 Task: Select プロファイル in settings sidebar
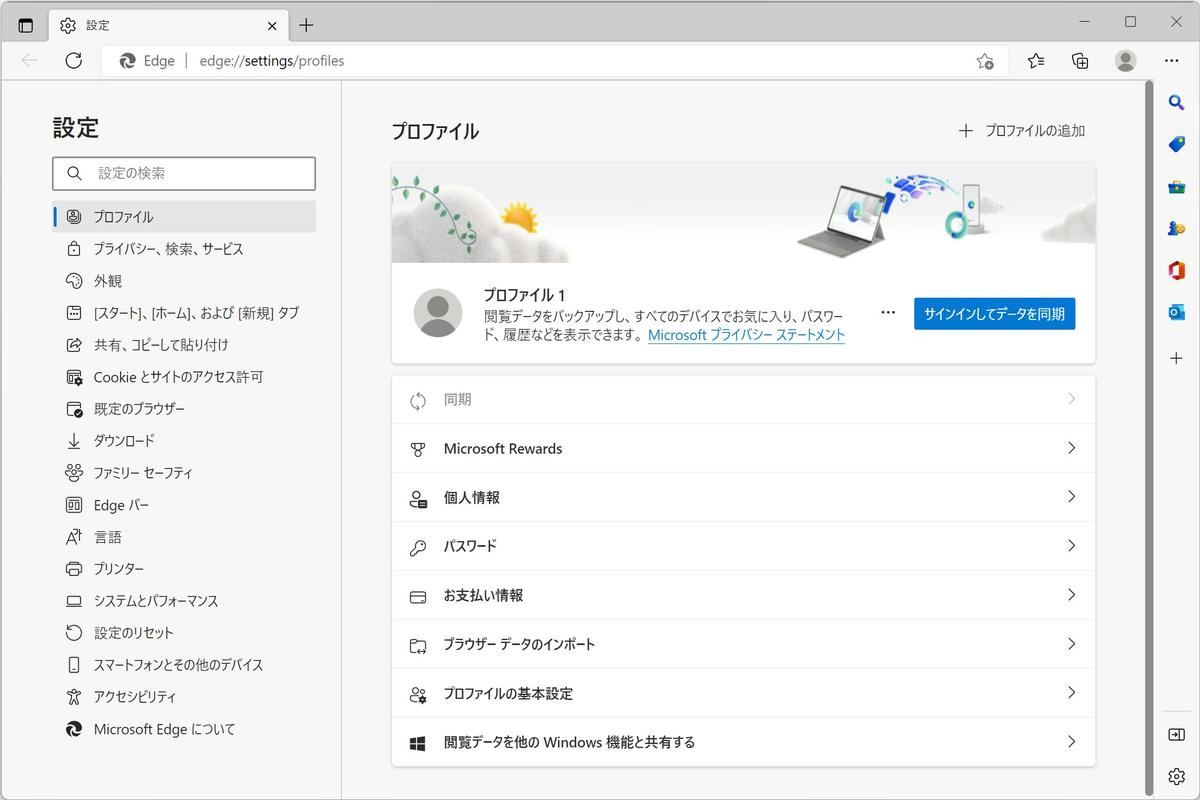(x=184, y=217)
